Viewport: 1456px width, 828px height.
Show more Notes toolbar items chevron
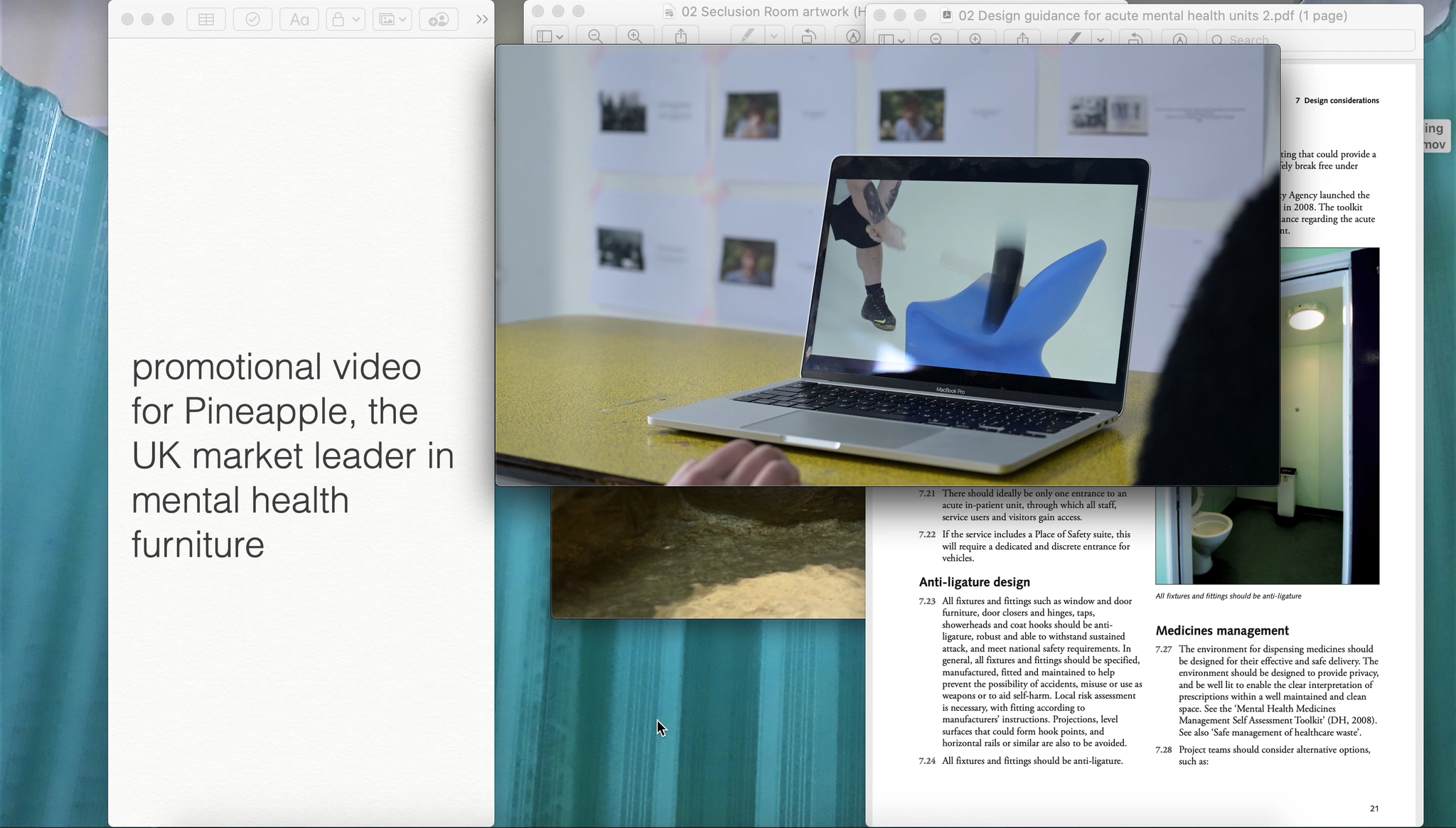[x=482, y=20]
